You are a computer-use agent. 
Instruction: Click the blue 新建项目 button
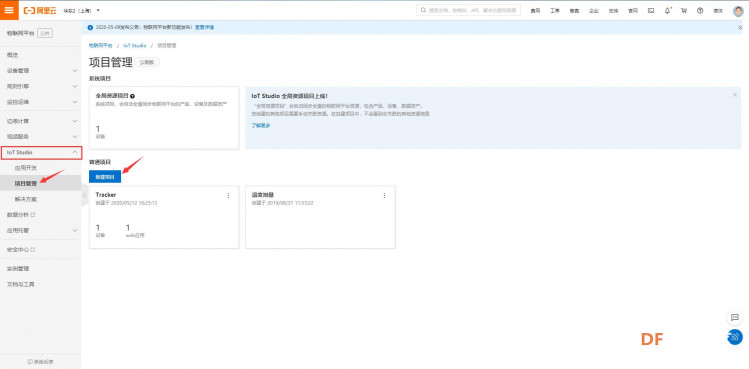point(105,177)
